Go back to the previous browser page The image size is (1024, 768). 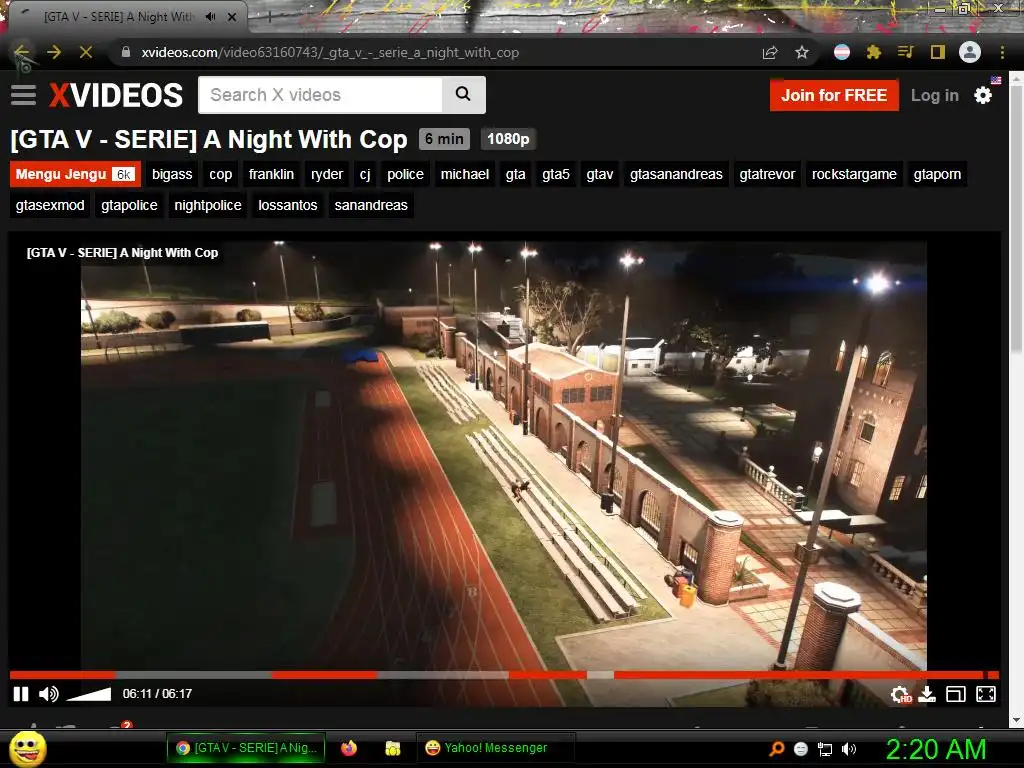22,52
